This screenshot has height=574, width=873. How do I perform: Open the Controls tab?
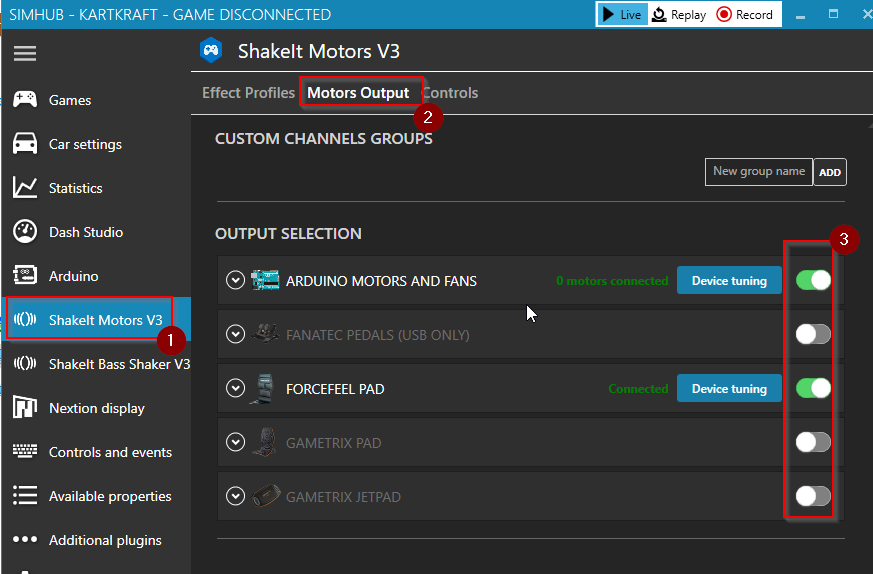451,92
